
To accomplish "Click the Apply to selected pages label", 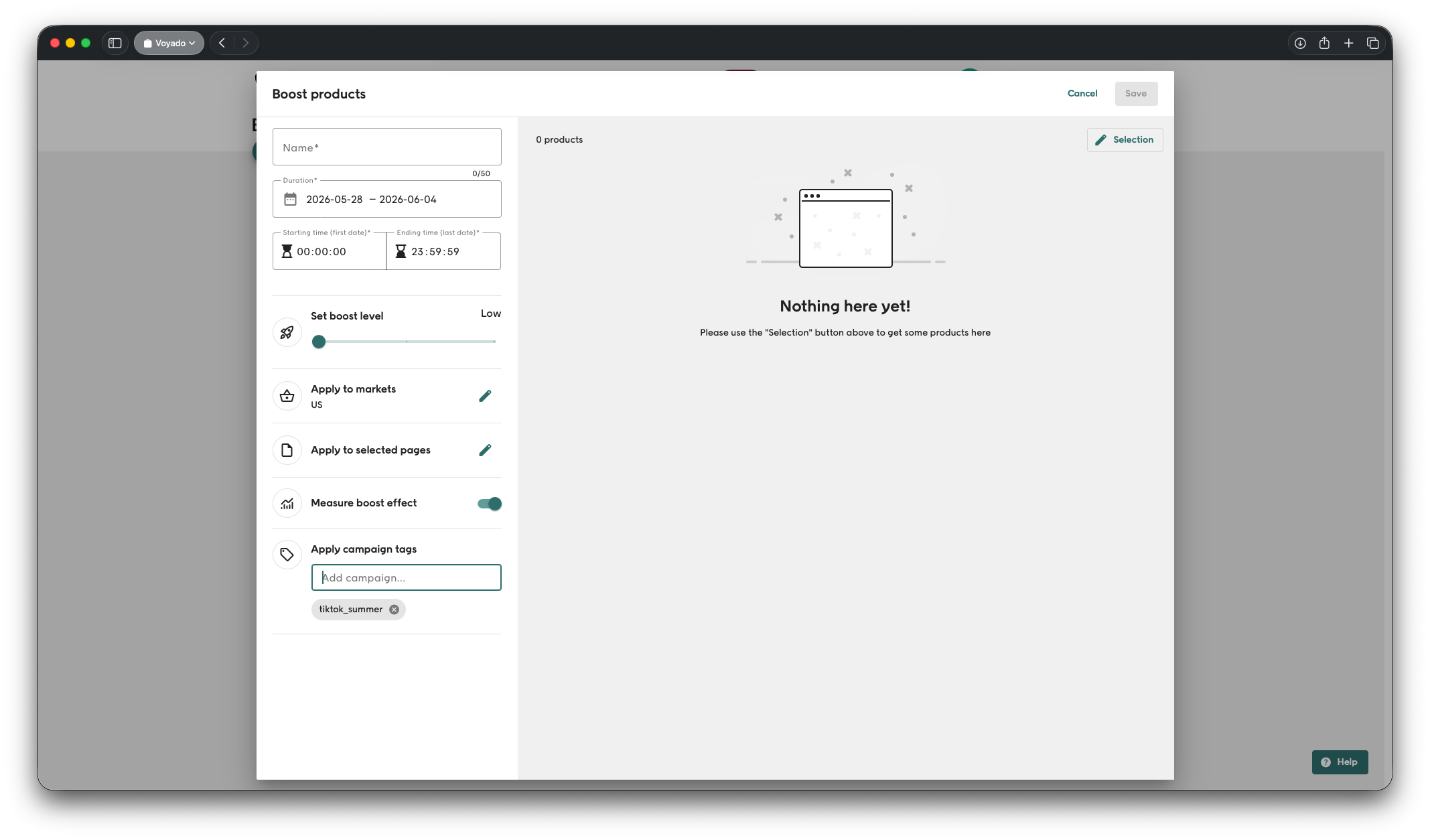I will pyautogui.click(x=370, y=450).
